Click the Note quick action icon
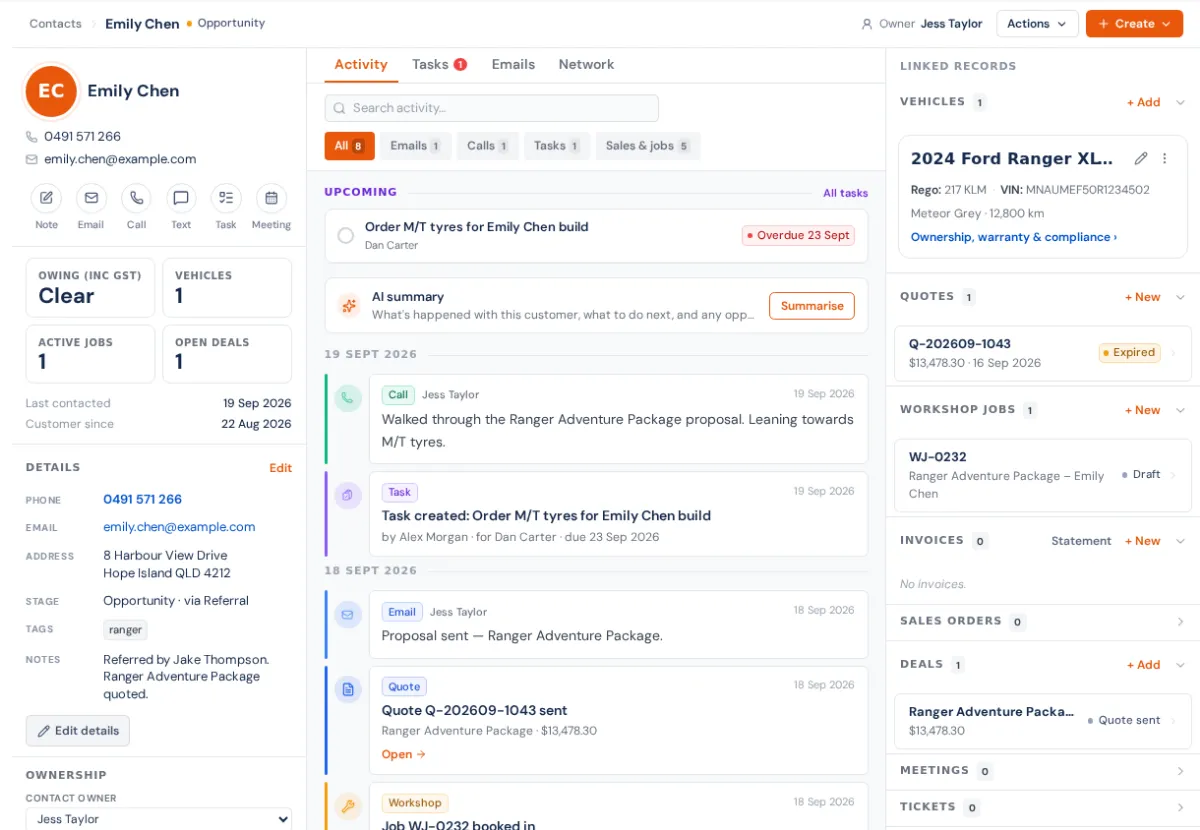 (x=46, y=198)
